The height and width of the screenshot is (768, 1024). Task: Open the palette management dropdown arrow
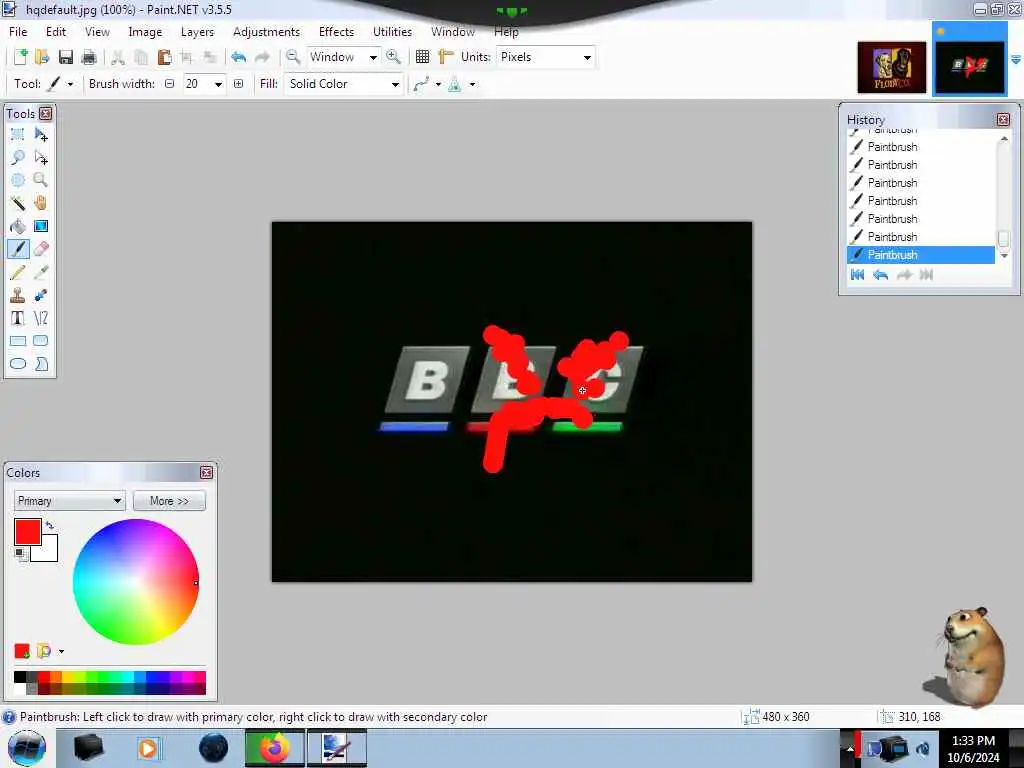click(61, 651)
